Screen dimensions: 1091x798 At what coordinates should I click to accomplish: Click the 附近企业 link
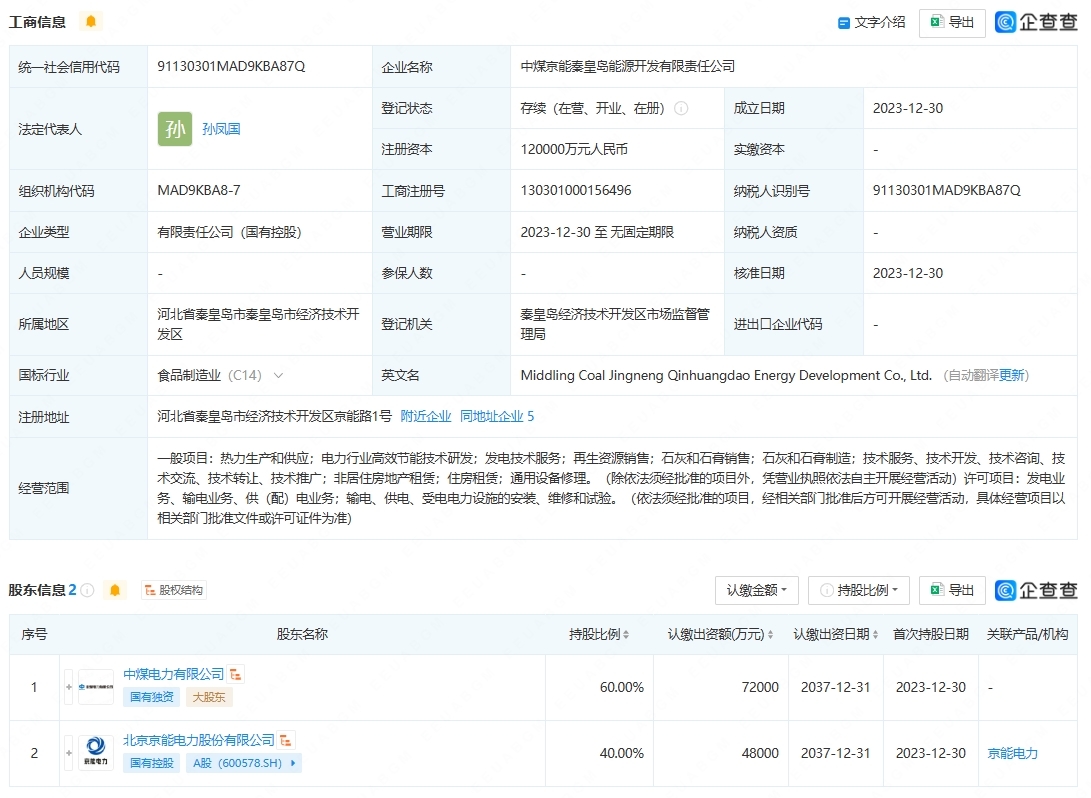click(426, 416)
